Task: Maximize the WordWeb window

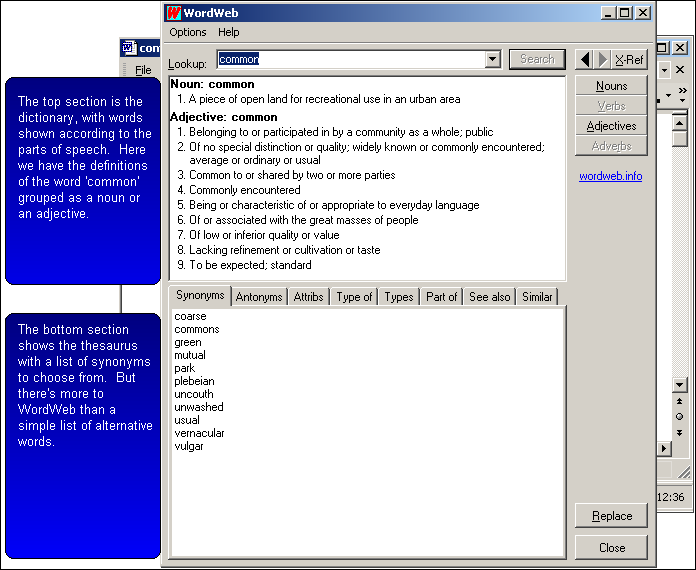Action: [x=625, y=13]
